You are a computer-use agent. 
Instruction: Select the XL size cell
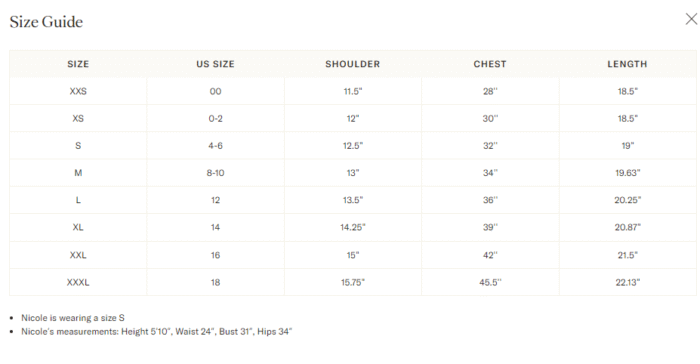[x=78, y=227]
